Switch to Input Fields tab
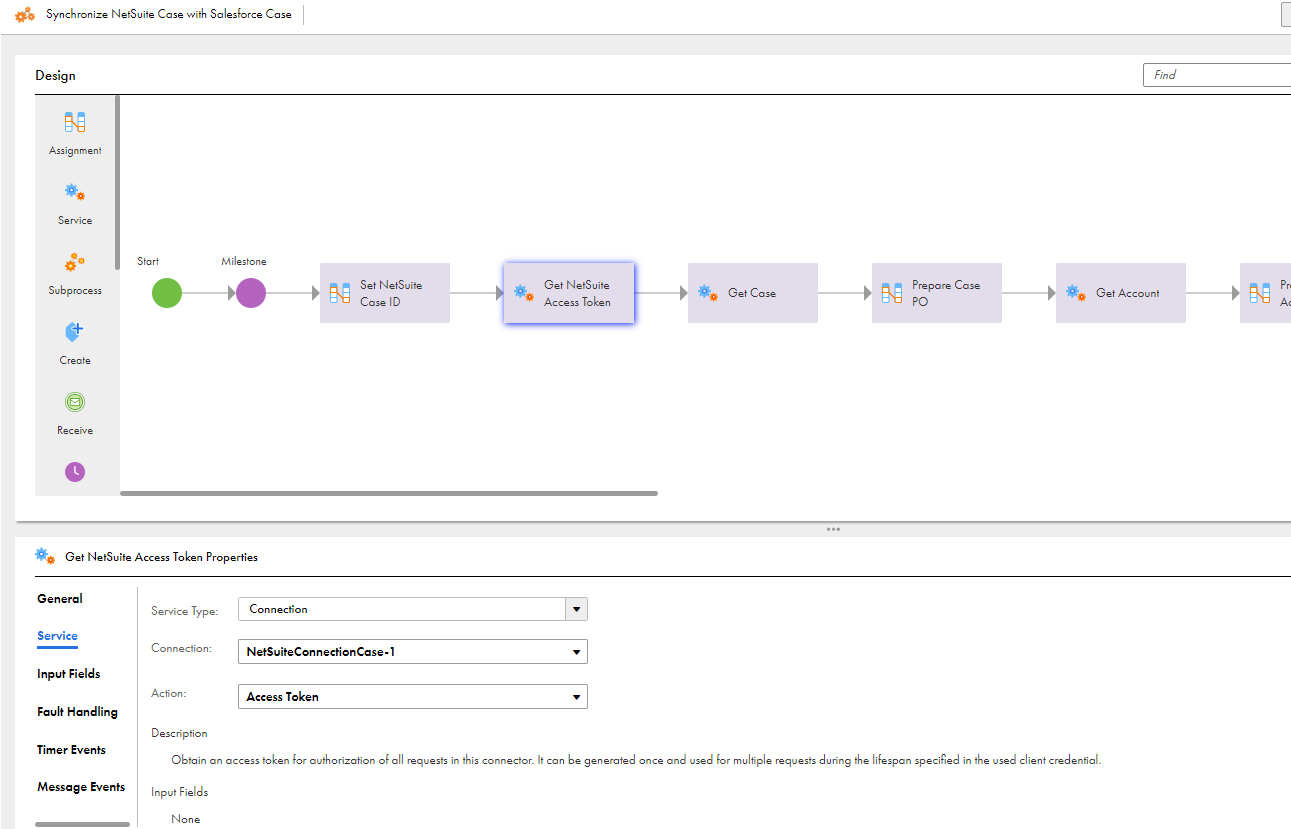 click(x=69, y=674)
